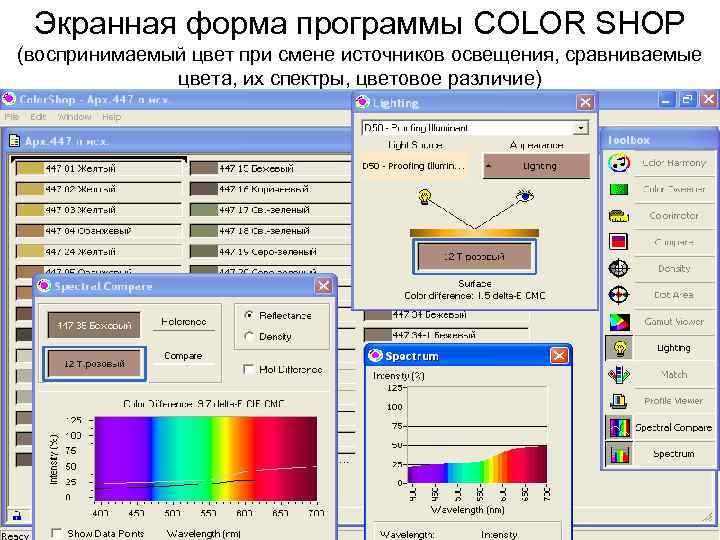Close the Lighting window
The height and width of the screenshot is (540, 720).
point(585,102)
